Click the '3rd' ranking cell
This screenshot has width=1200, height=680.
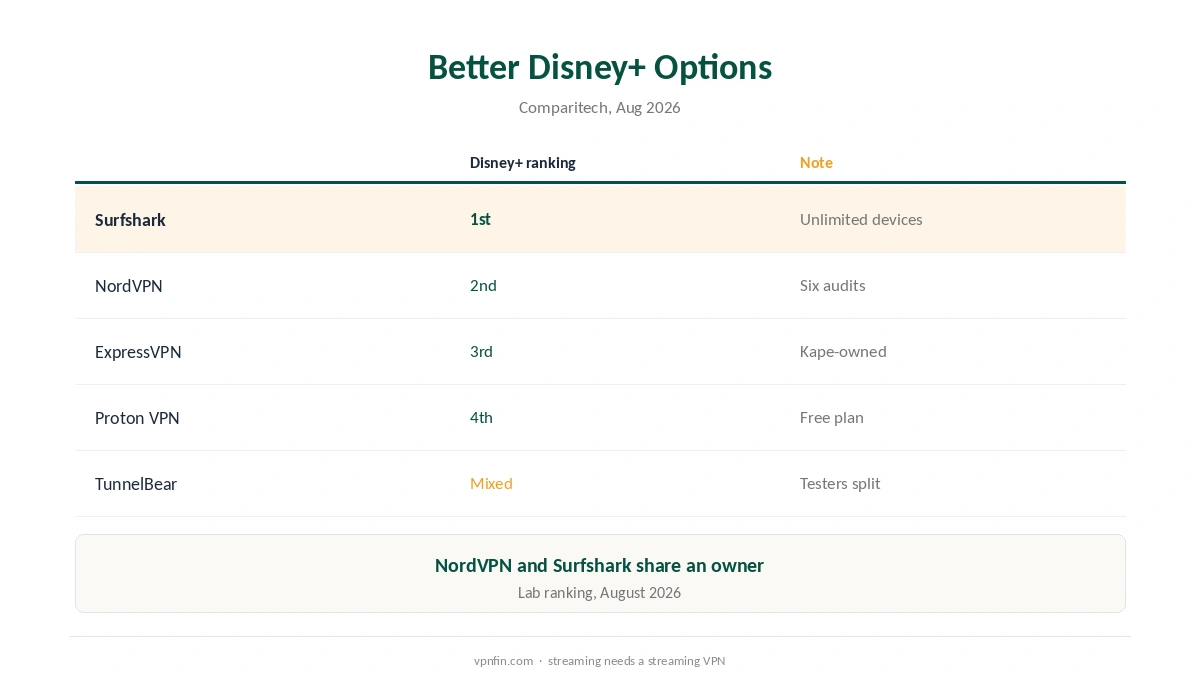click(x=481, y=351)
